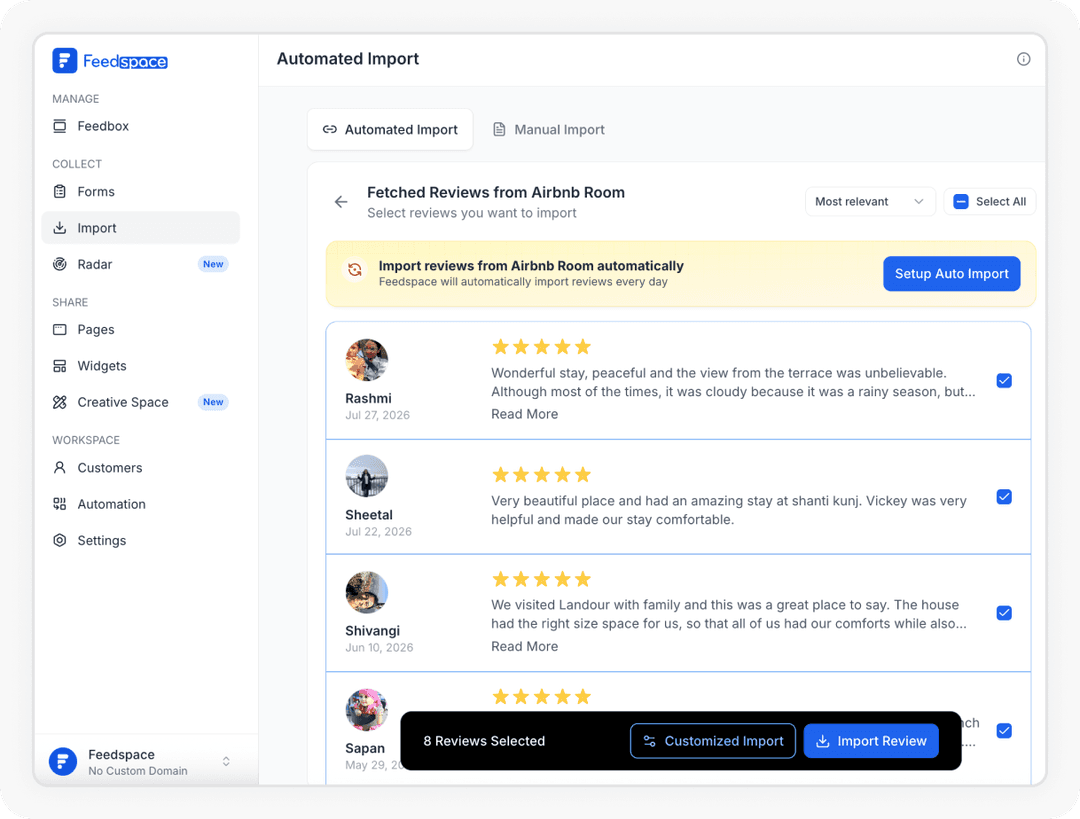Viewport: 1080px width, 819px height.
Task: Uncheck Sheetal's review checkbox
Action: [1004, 497]
